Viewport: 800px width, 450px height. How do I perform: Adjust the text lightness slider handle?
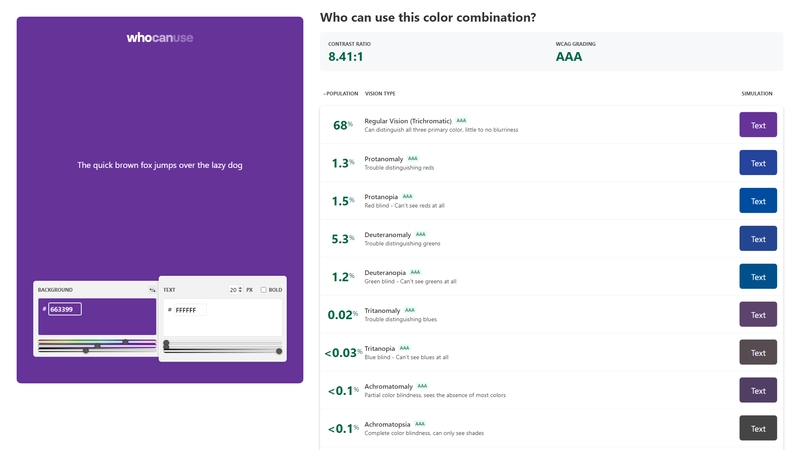(x=279, y=352)
